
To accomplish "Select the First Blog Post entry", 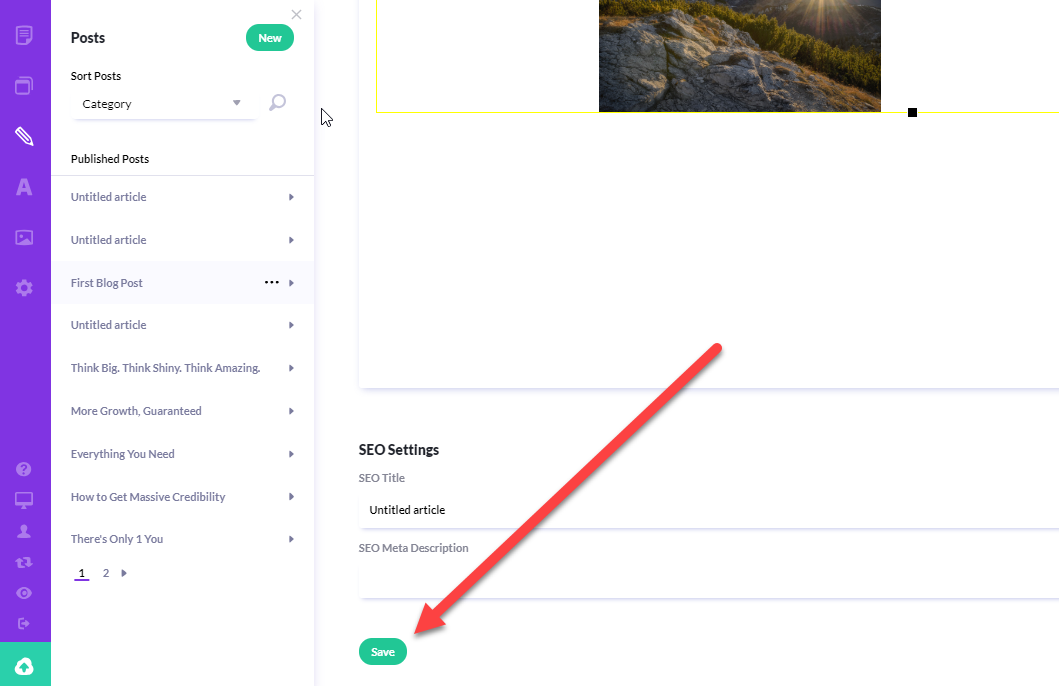I will click(107, 283).
